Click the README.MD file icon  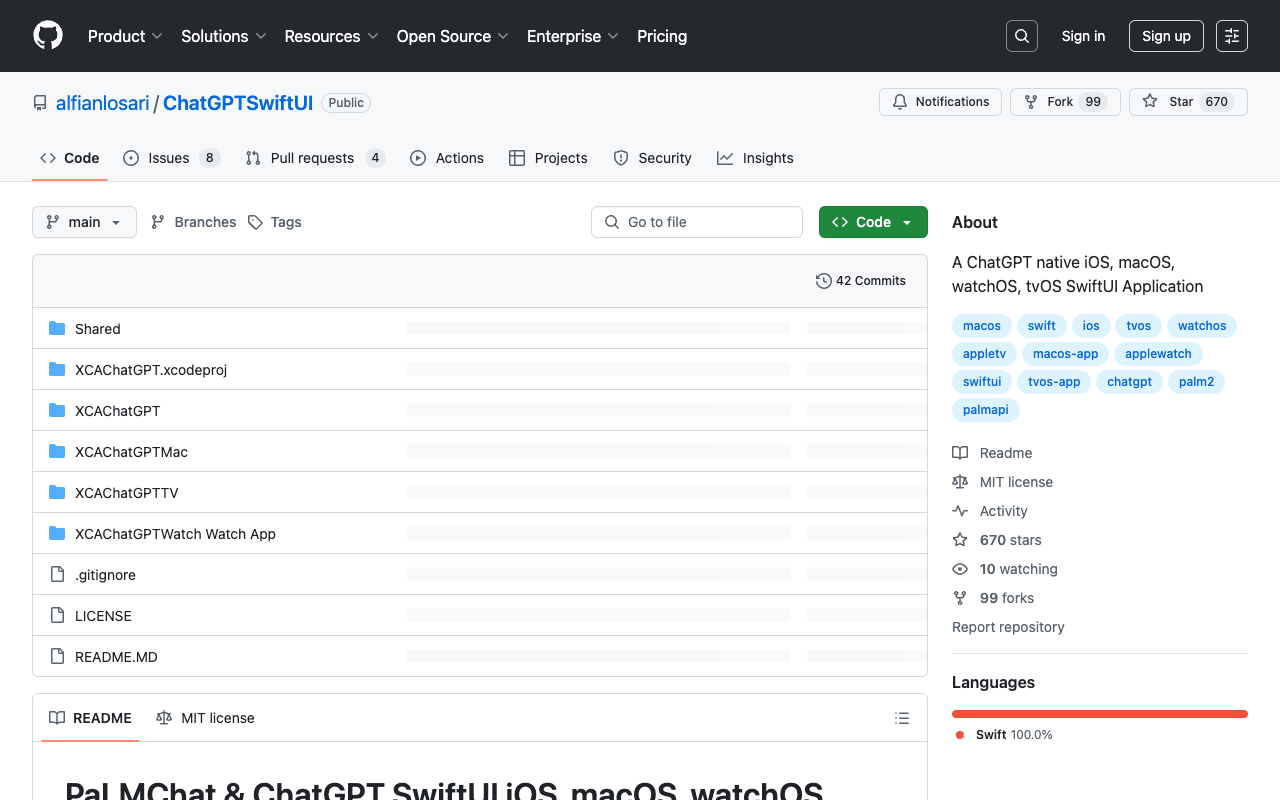coord(57,657)
